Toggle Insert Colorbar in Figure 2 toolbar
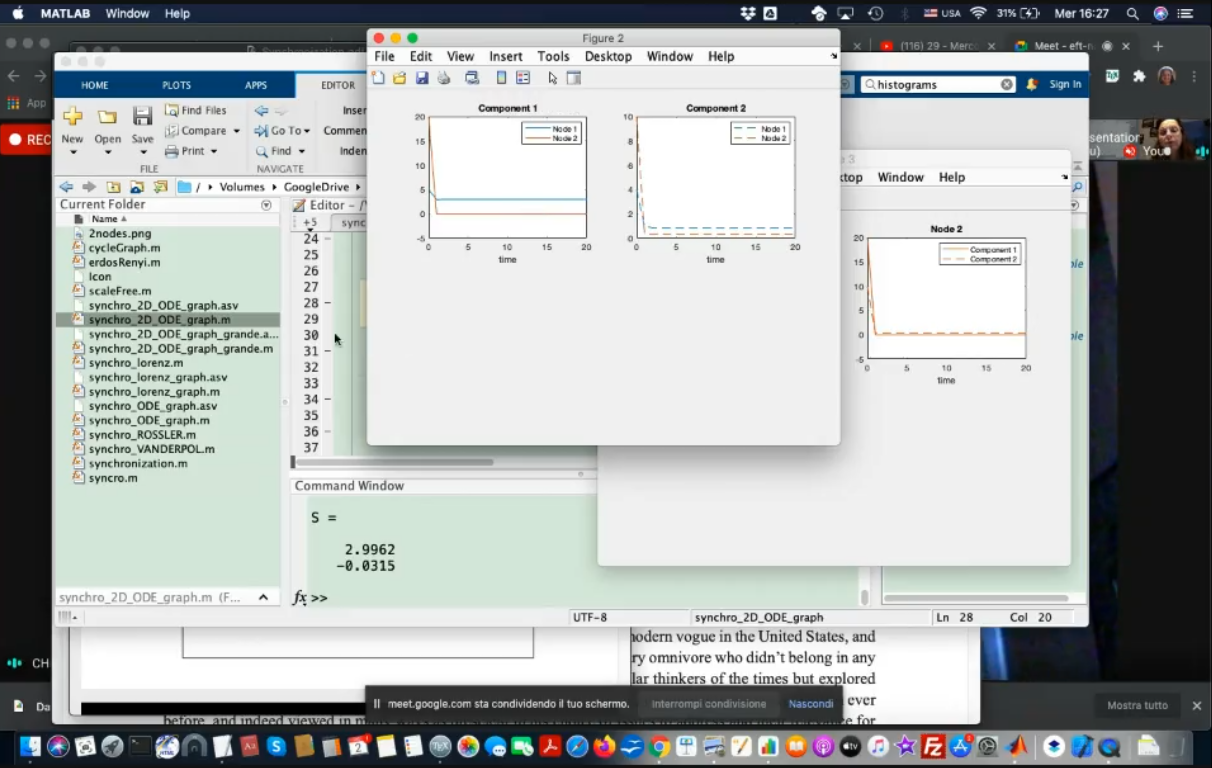Image resolution: width=1212 pixels, height=768 pixels. [502, 78]
